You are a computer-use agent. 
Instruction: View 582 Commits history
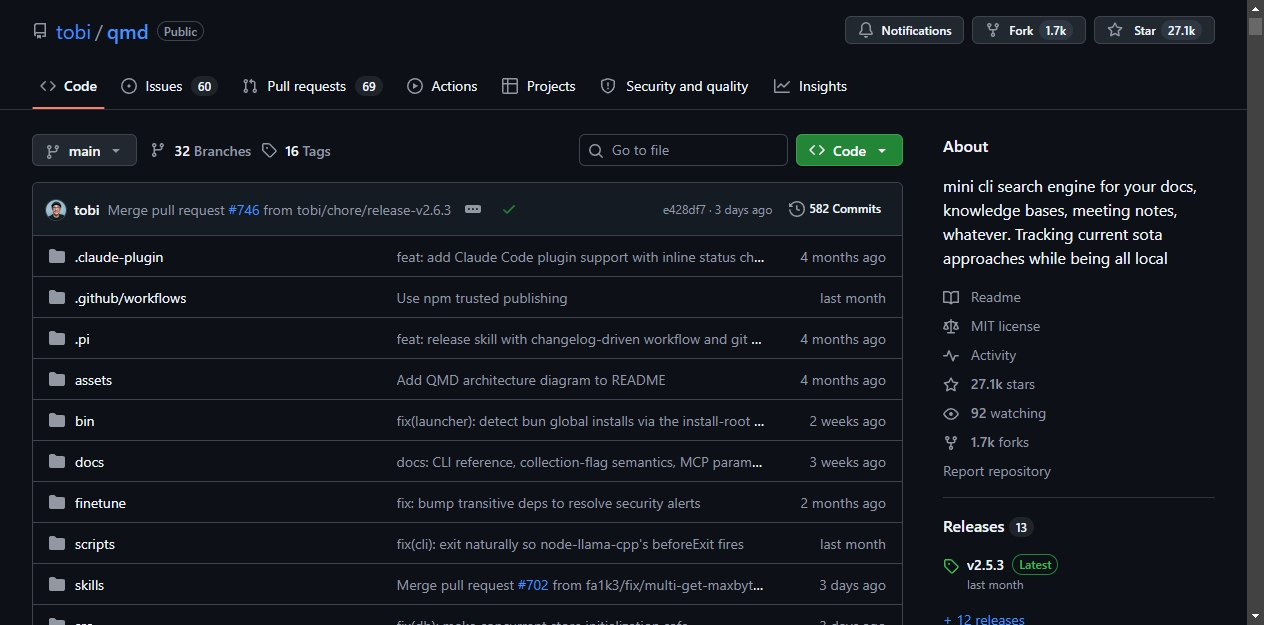click(x=835, y=209)
